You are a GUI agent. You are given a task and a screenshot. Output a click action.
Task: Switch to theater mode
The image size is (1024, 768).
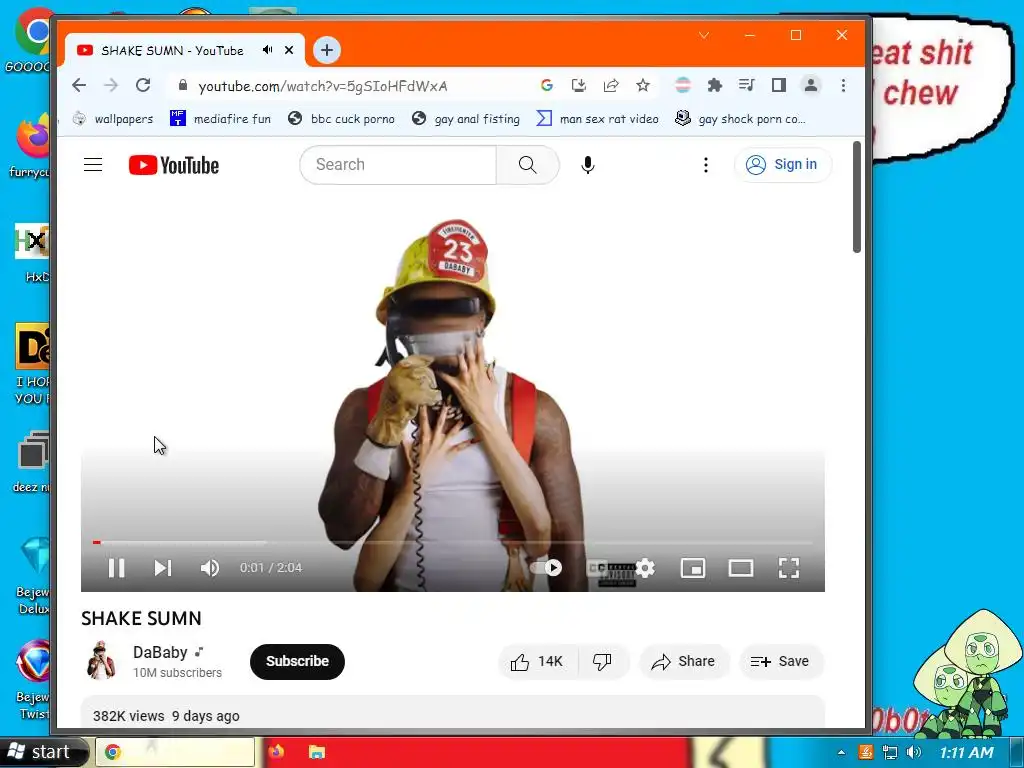tap(741, 568)
